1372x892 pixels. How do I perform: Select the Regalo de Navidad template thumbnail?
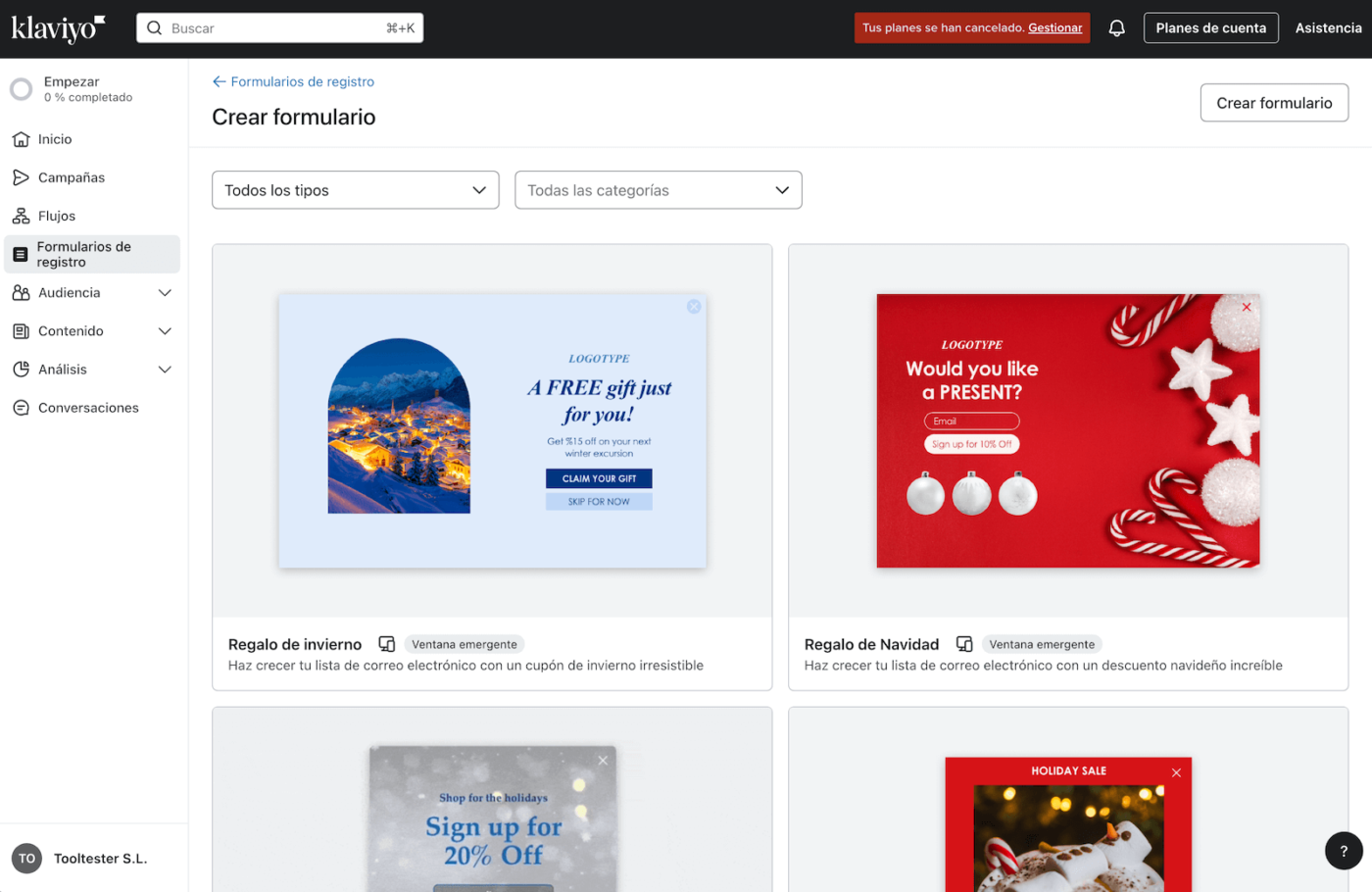tap(1068, 430)
